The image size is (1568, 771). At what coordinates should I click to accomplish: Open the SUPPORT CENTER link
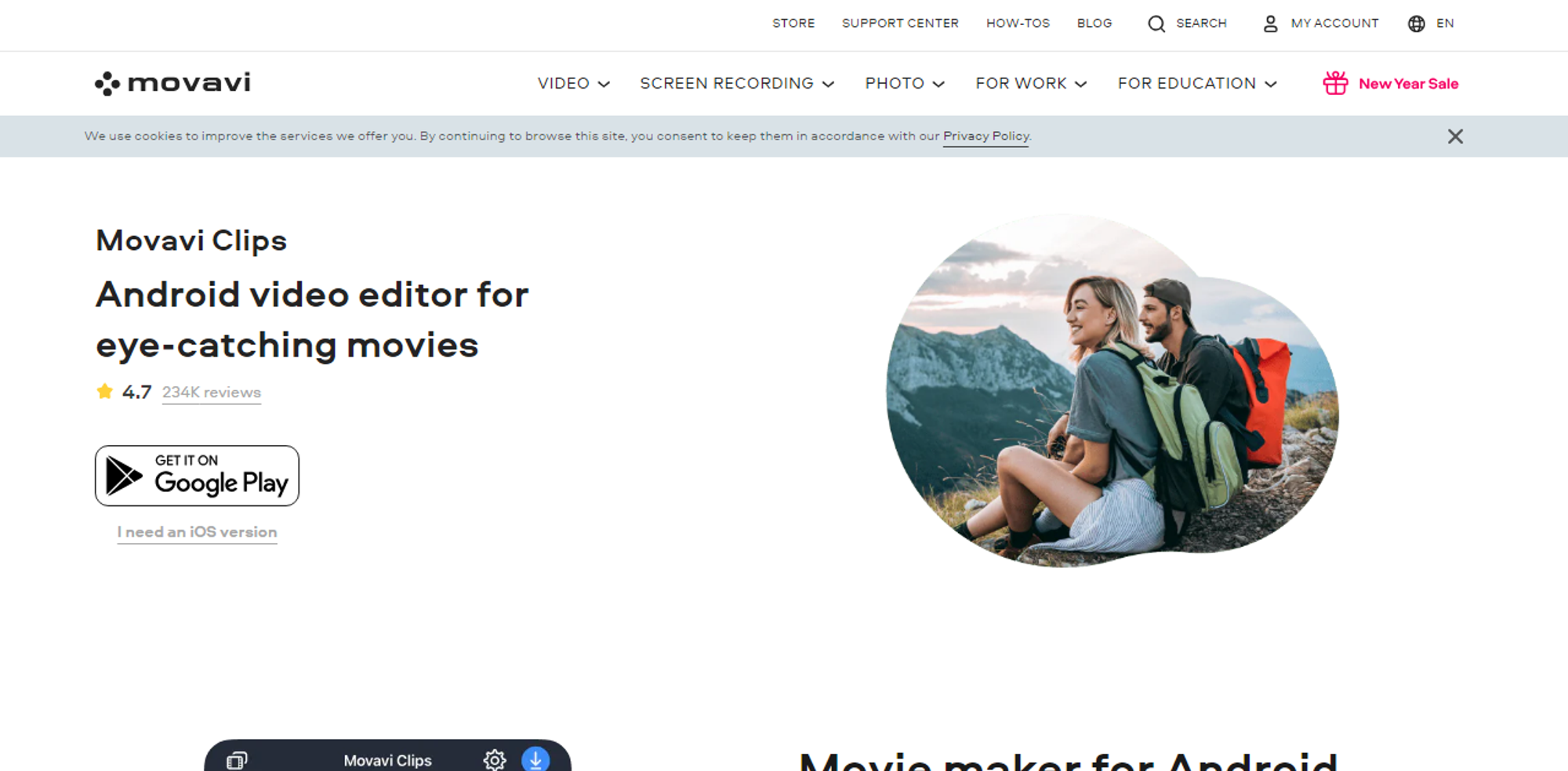[900, 24]
